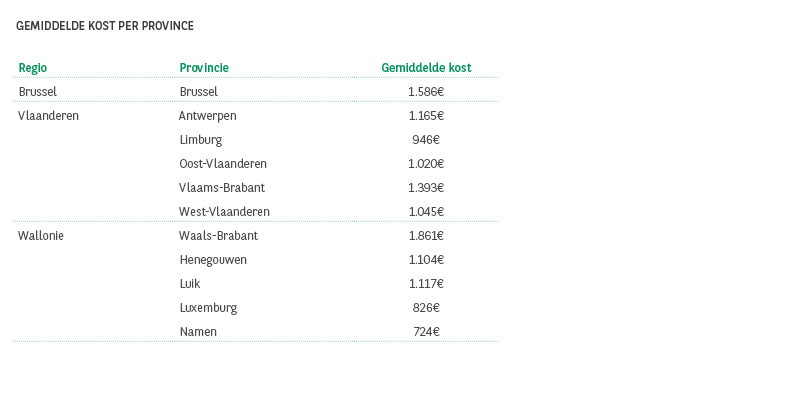The width and height of the screenshot is (800, 400).
Task: Select the Brussel region cell
Action: 38,92
